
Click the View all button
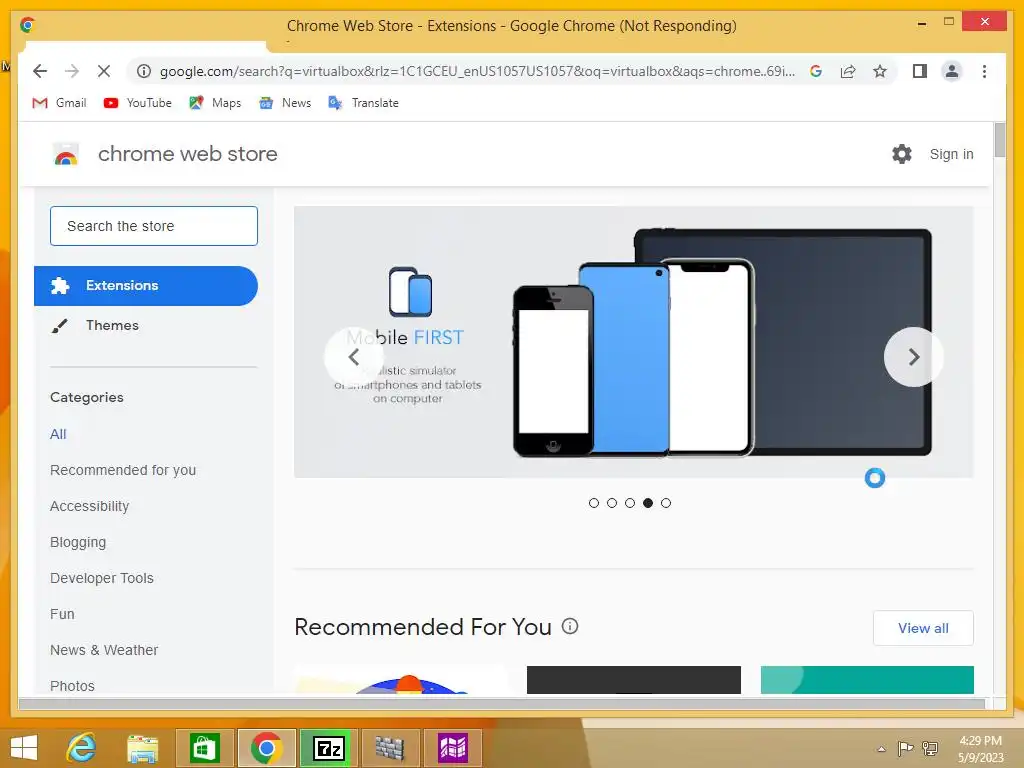click(923, 628)
